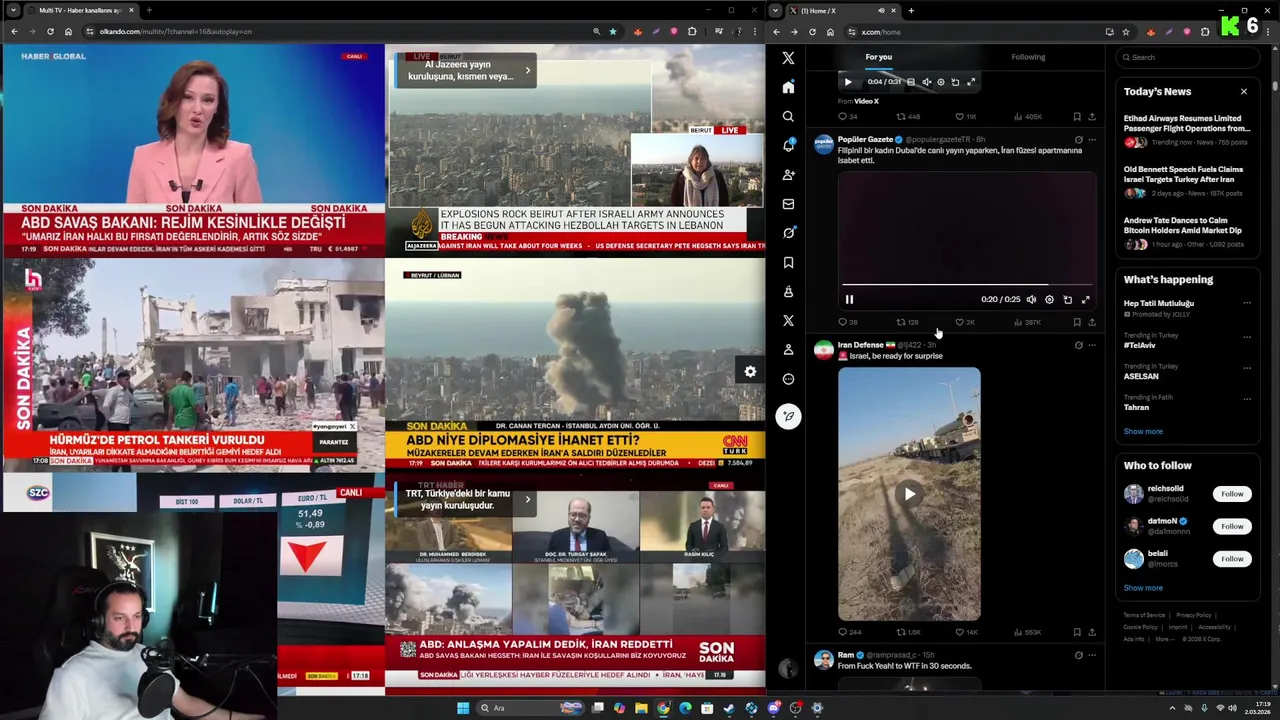Screen dimensions: 1280x720
Task: Open More circle icon in X sidebar
Action: pos(788,379)
